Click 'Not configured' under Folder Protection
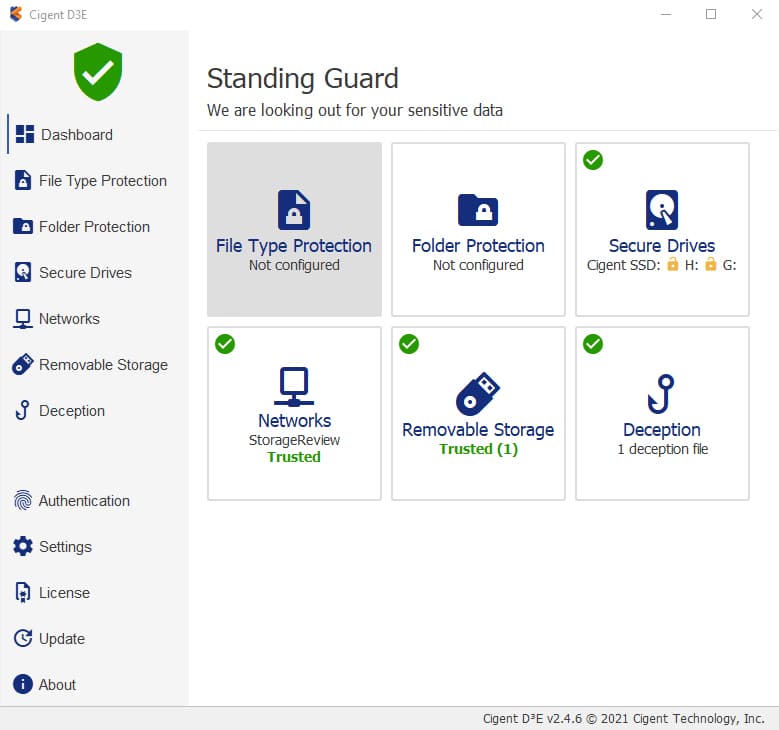Viewport: 779px width, 730px height. point(478,265)
